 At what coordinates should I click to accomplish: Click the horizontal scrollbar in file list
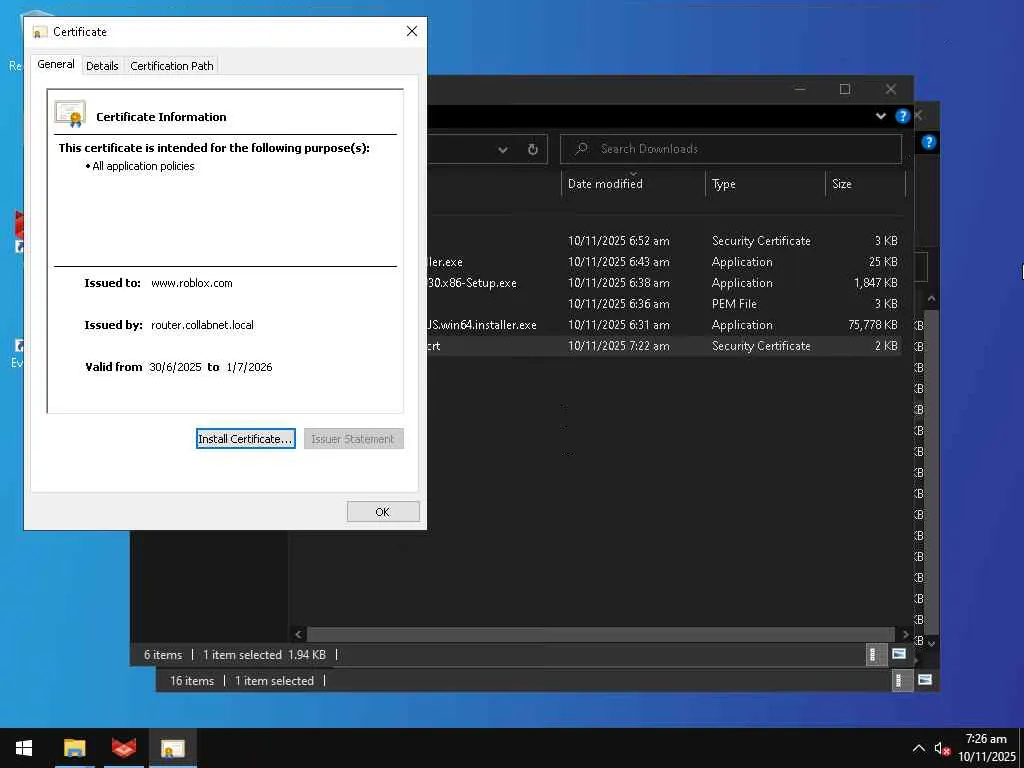pos(600,634)
